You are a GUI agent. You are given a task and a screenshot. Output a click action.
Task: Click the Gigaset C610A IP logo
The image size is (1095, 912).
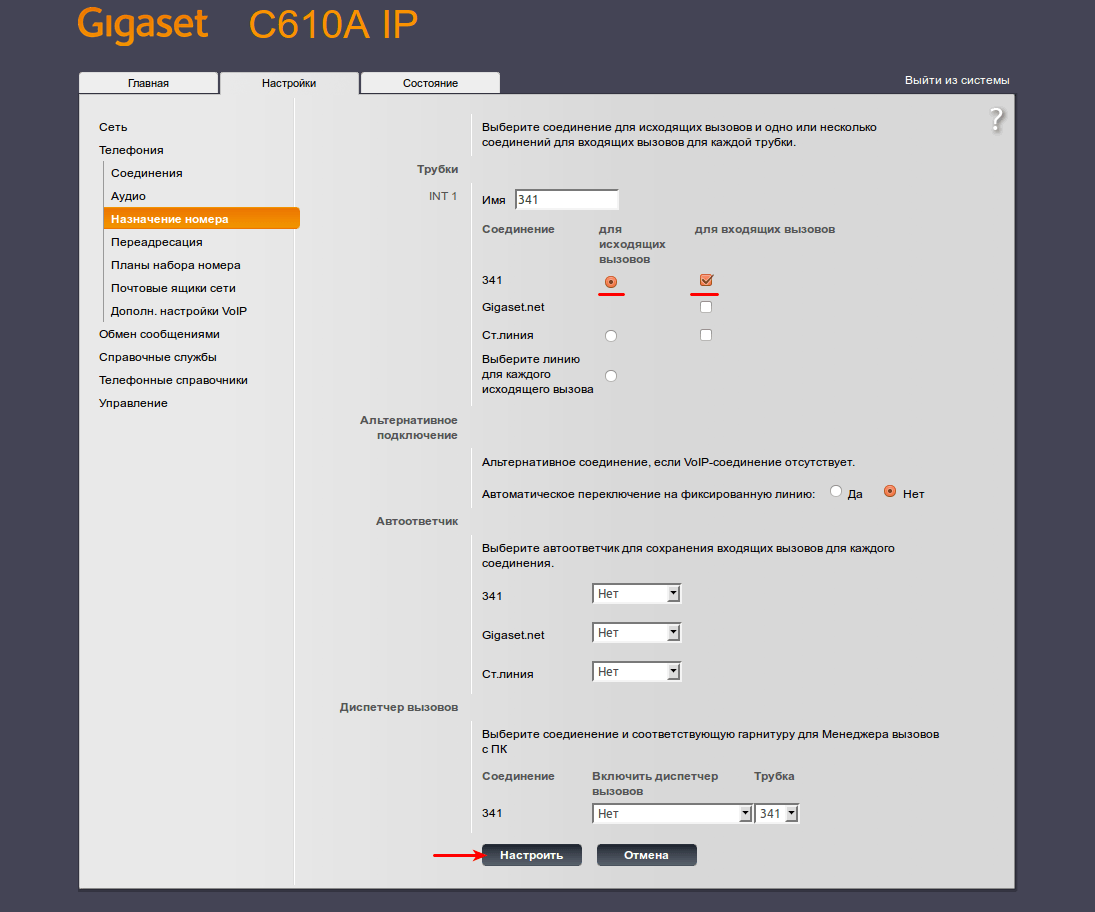click(247, 24)
